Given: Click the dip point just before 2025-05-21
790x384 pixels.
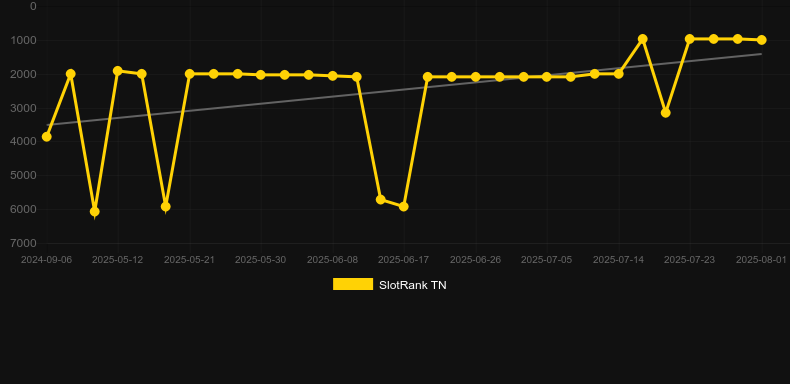Looking at the screenshot, I should point(165,207).
